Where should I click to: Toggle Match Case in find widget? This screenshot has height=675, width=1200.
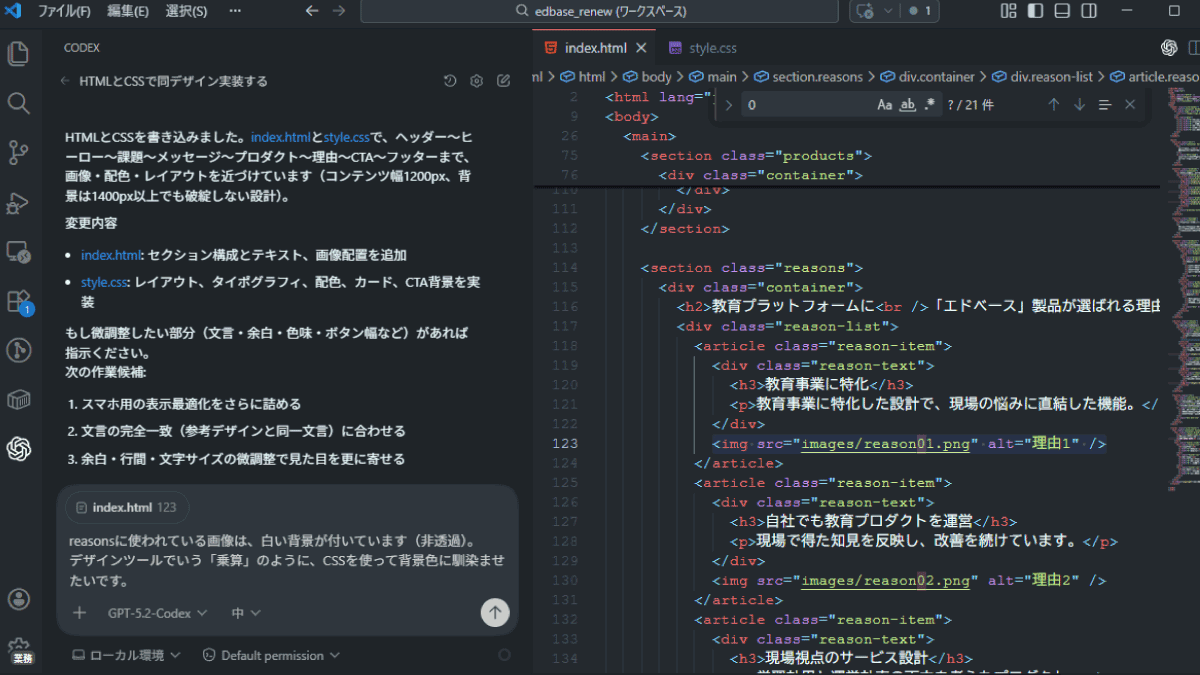885,104
